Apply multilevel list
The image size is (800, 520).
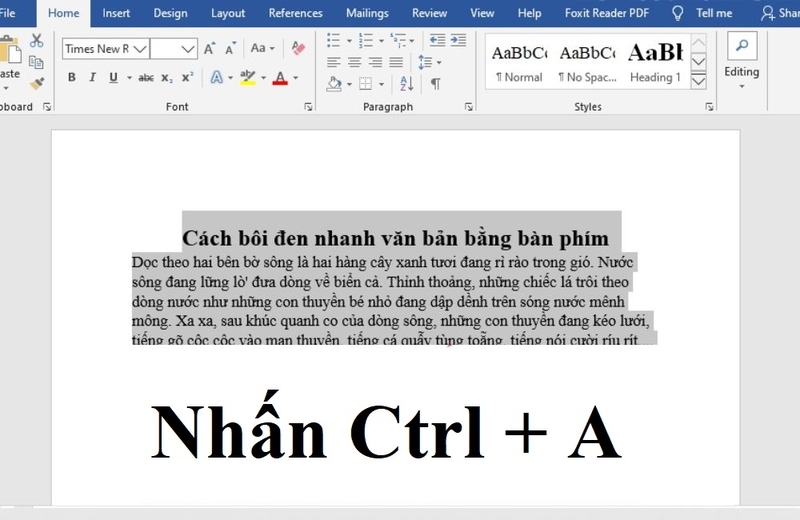pos(398,40)
